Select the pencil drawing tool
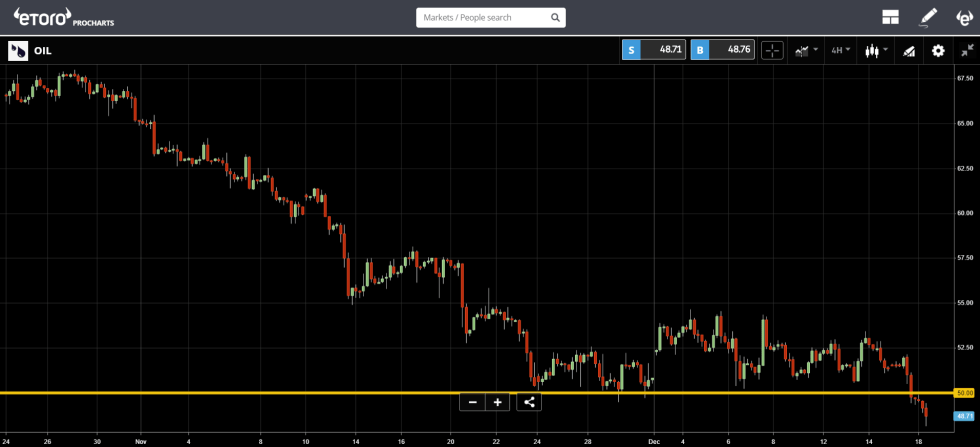980x447 pixels. click(x=928, y=18)
